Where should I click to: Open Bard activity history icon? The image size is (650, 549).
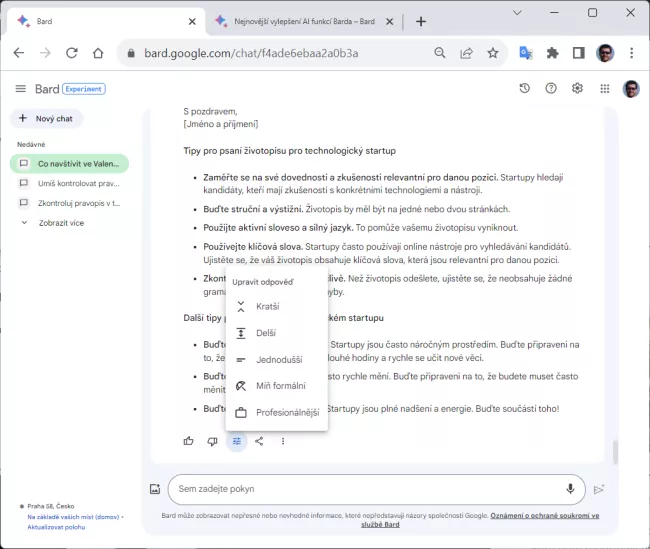coord(524,88)
